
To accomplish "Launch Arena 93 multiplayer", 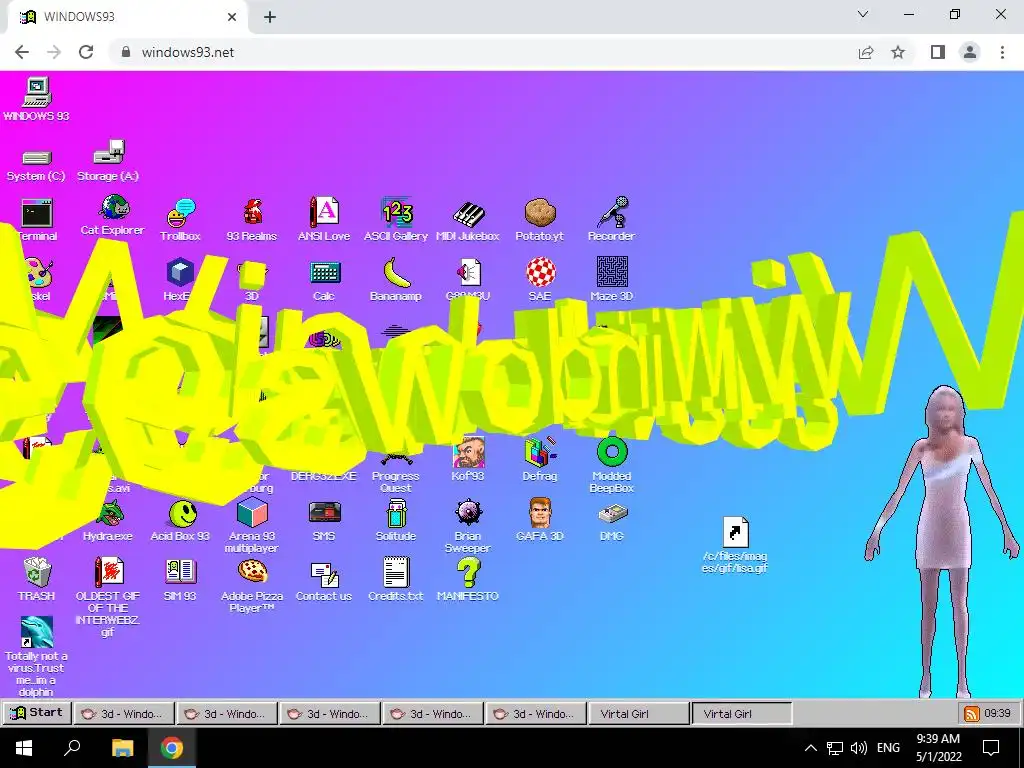I will (x=252, y=513).
